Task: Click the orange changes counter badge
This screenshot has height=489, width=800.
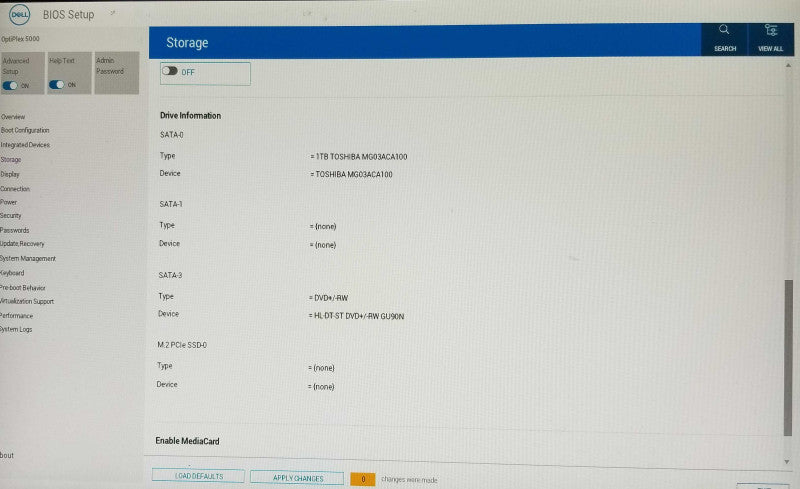Action: 363,479
